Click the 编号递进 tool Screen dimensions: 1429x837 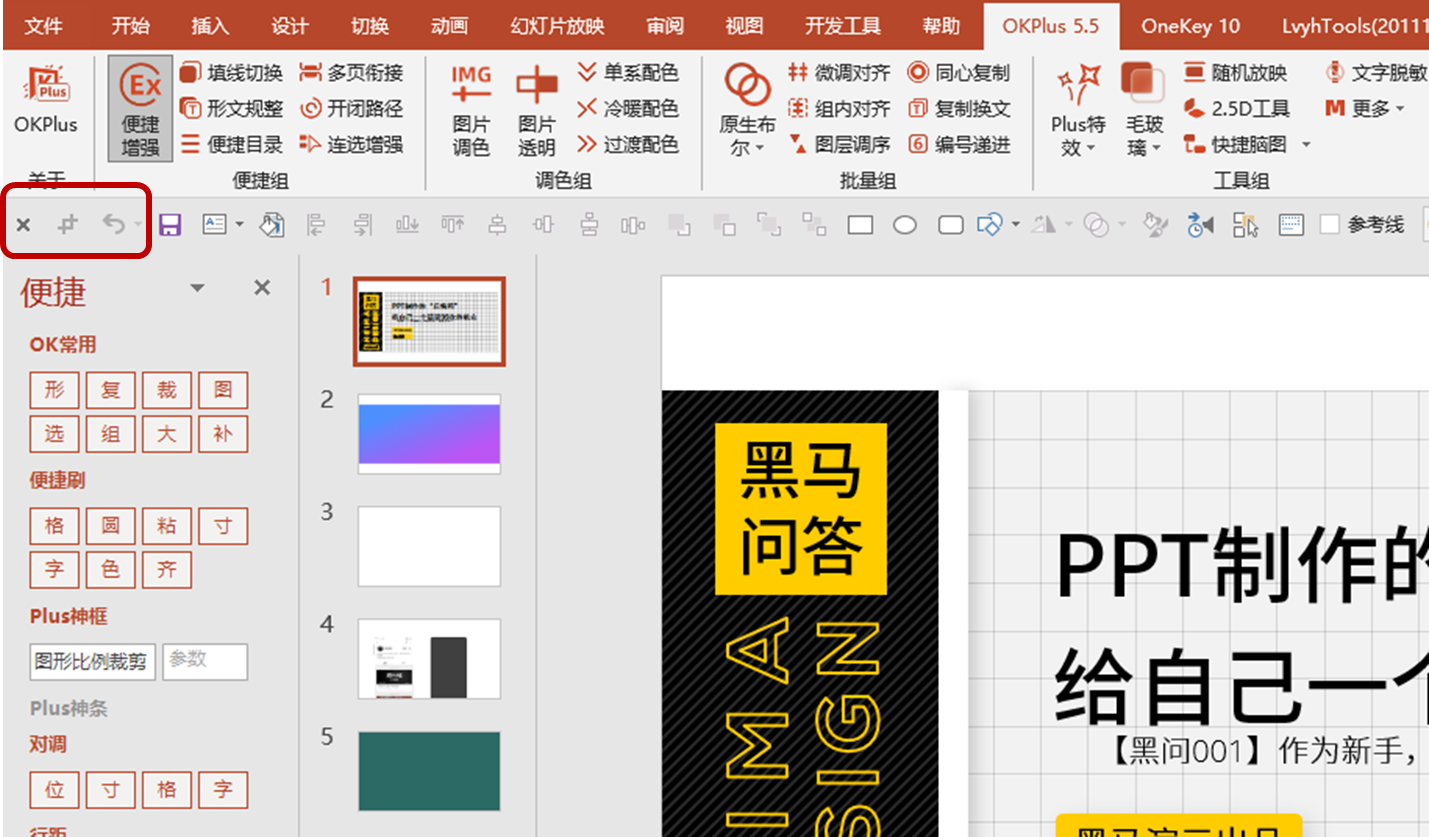[959, 145]
